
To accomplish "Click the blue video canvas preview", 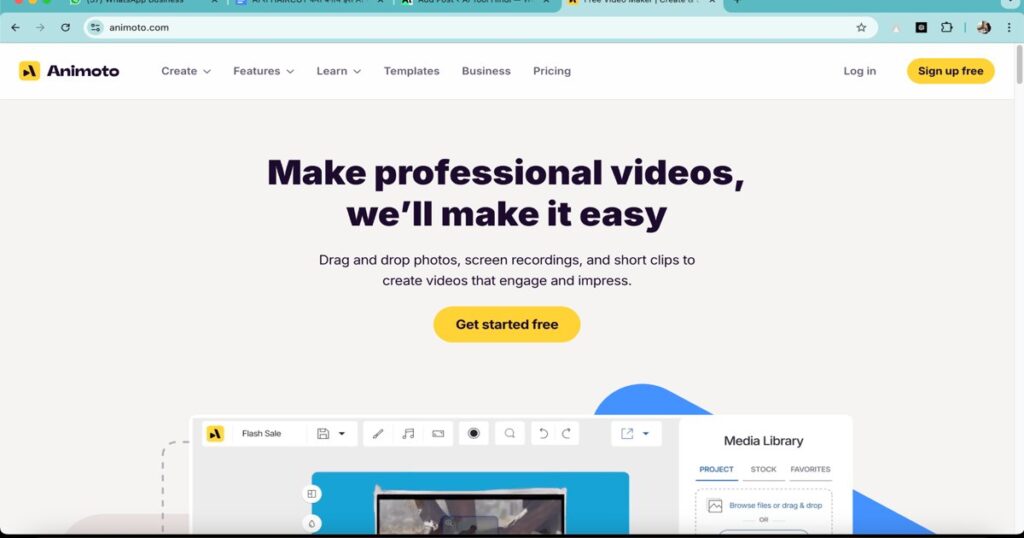I will tap(470, 503).
